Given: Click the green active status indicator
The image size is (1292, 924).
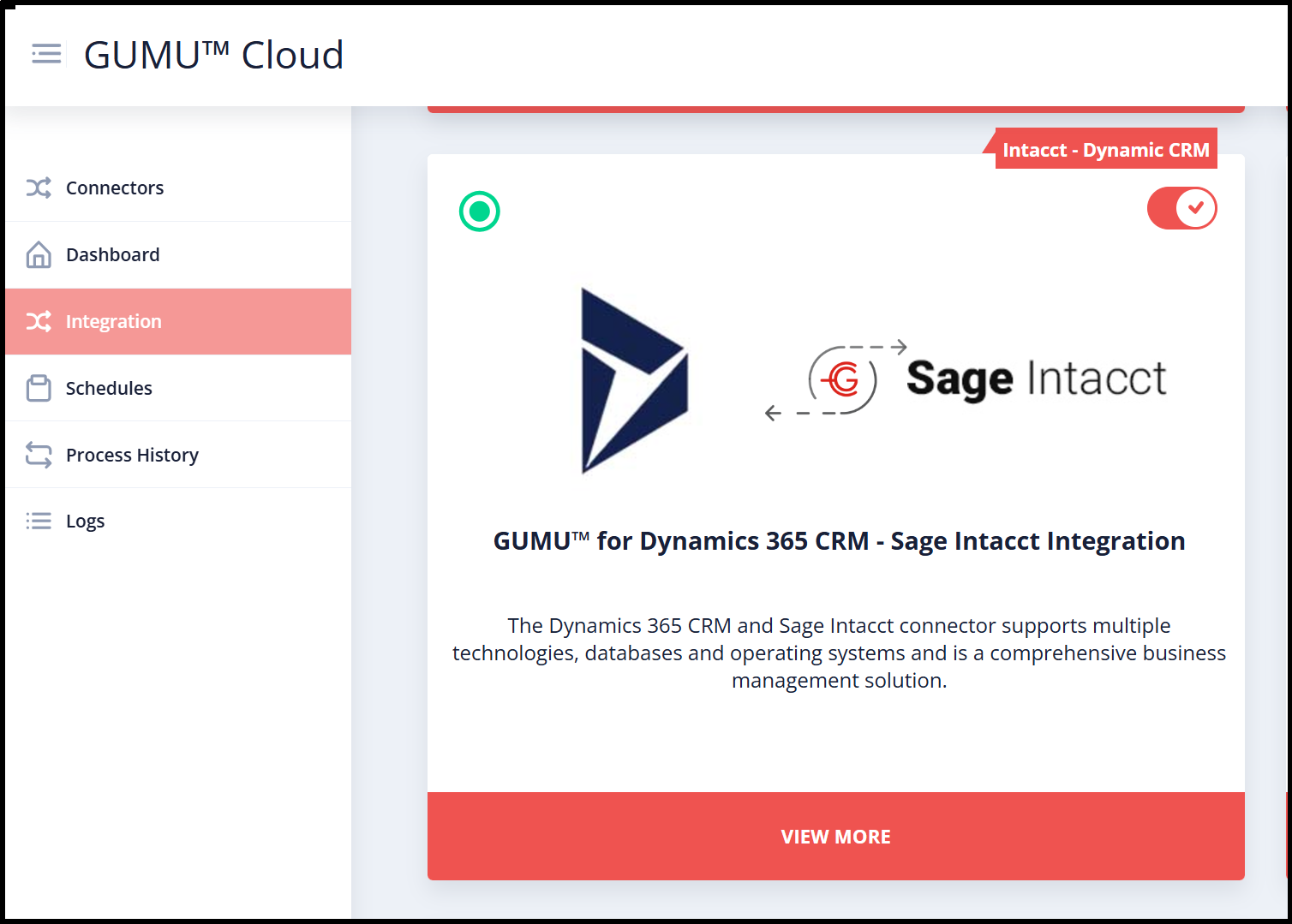Looking at the screenshot, I should point(480,211).
